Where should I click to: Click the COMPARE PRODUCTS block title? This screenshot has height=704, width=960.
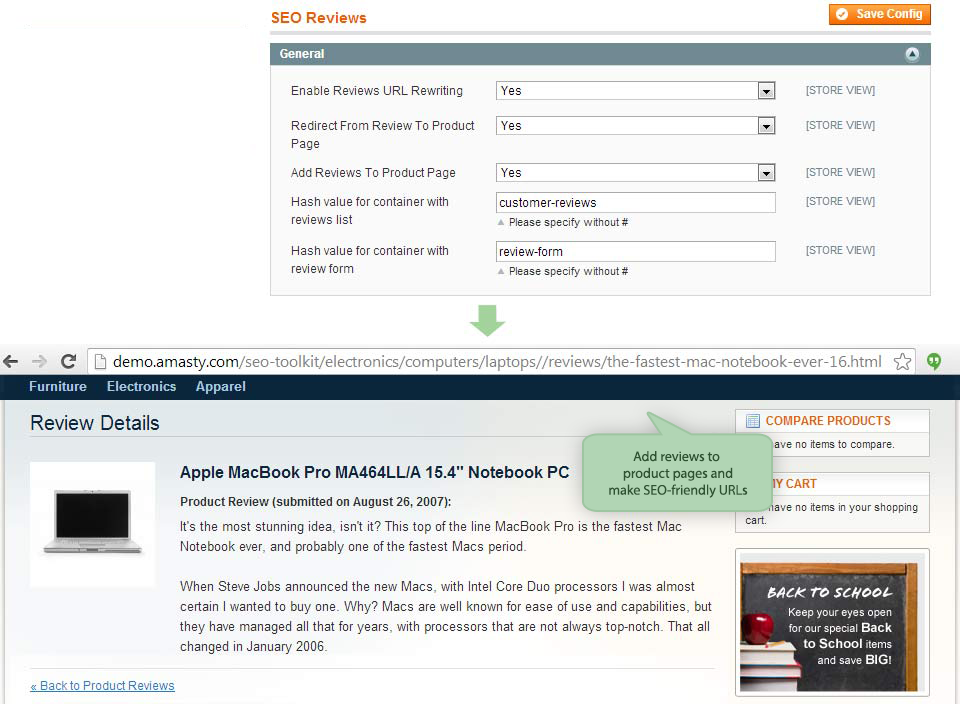(x=828, y=421)
